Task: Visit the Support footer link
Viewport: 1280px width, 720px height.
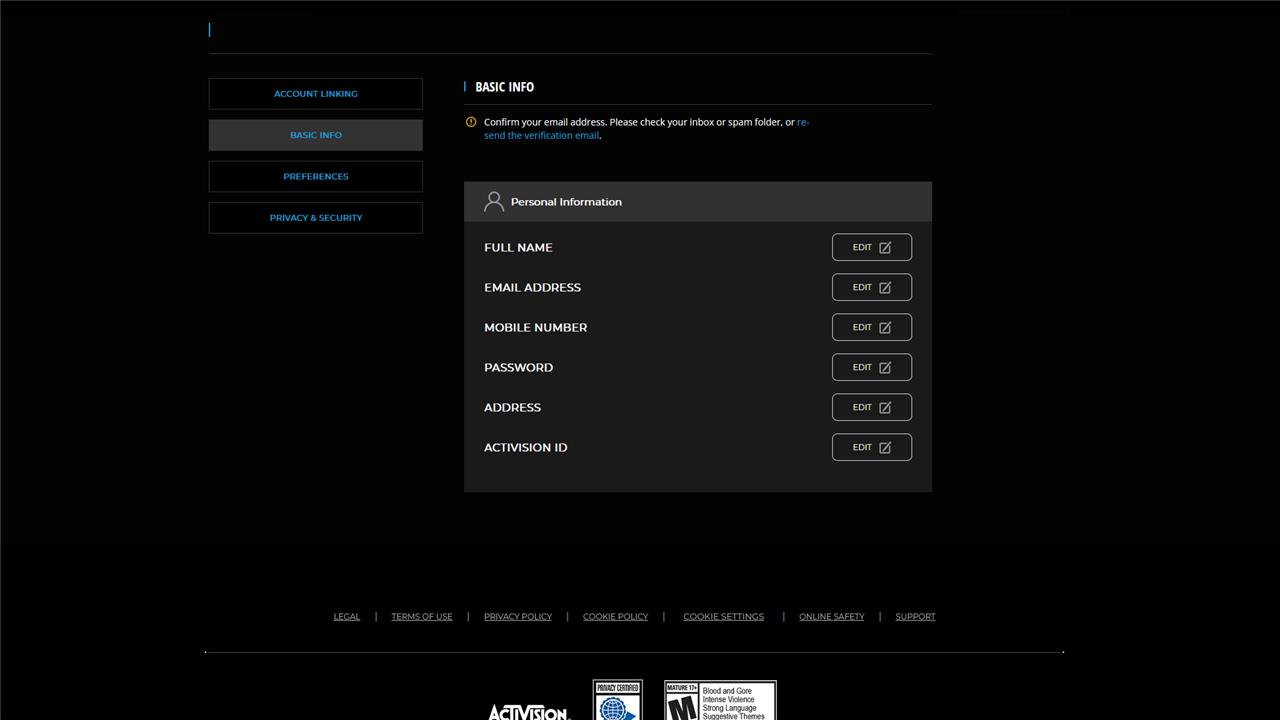Action: click(915, 617)
